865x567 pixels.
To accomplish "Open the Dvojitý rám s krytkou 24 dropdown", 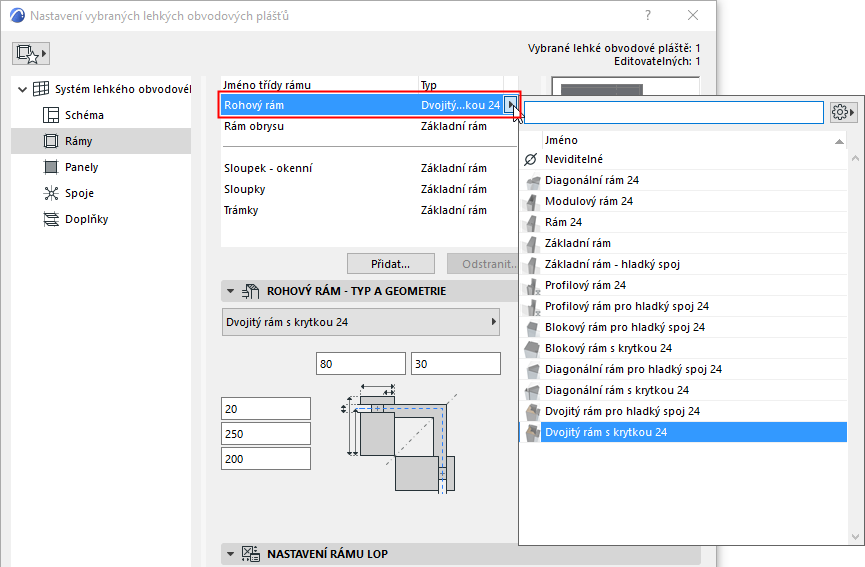I will [x=361, y=322].
